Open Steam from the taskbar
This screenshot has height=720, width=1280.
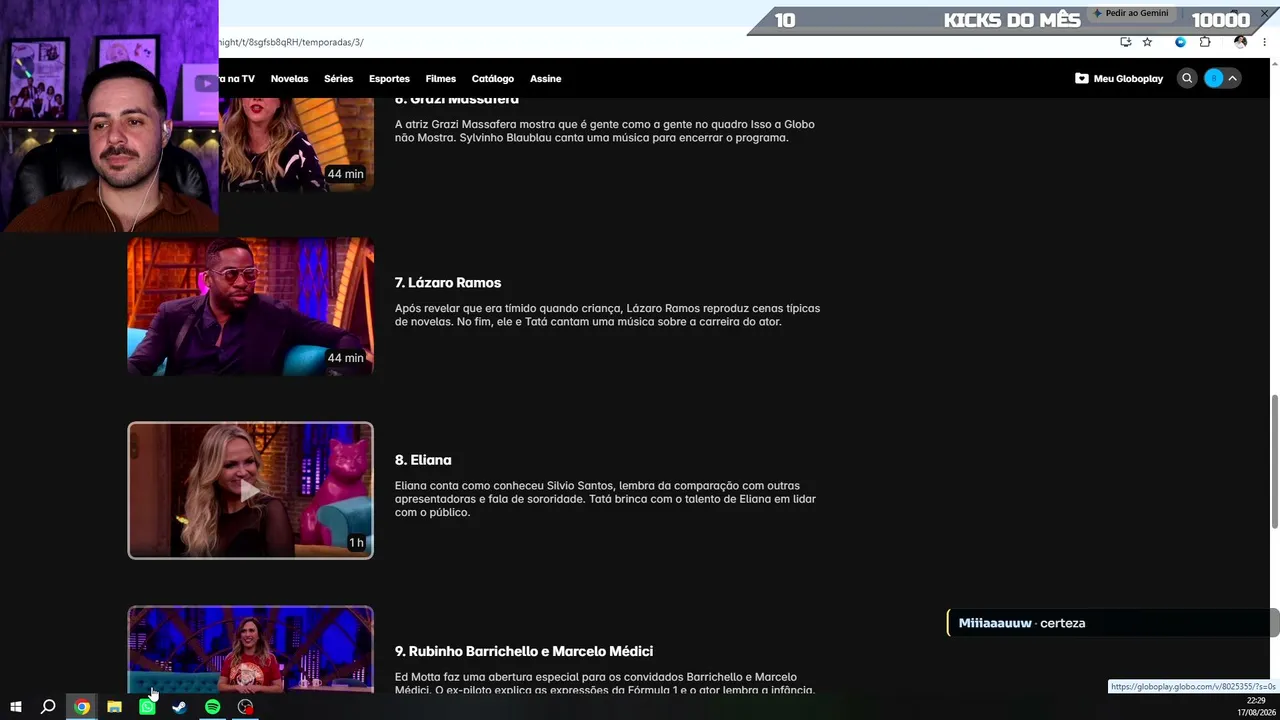tap(180, 707)
